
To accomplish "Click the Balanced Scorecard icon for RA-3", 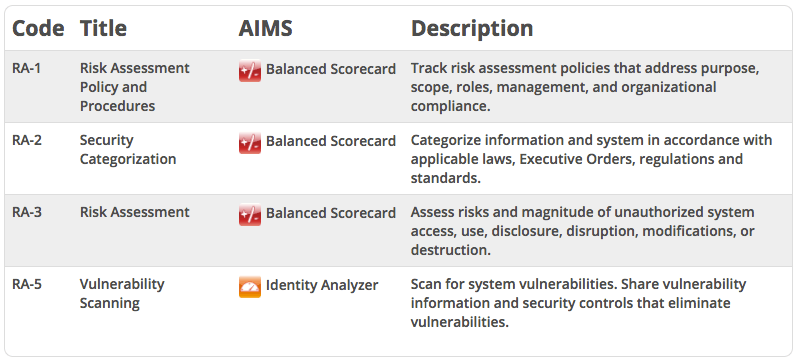I will [249, 214].
